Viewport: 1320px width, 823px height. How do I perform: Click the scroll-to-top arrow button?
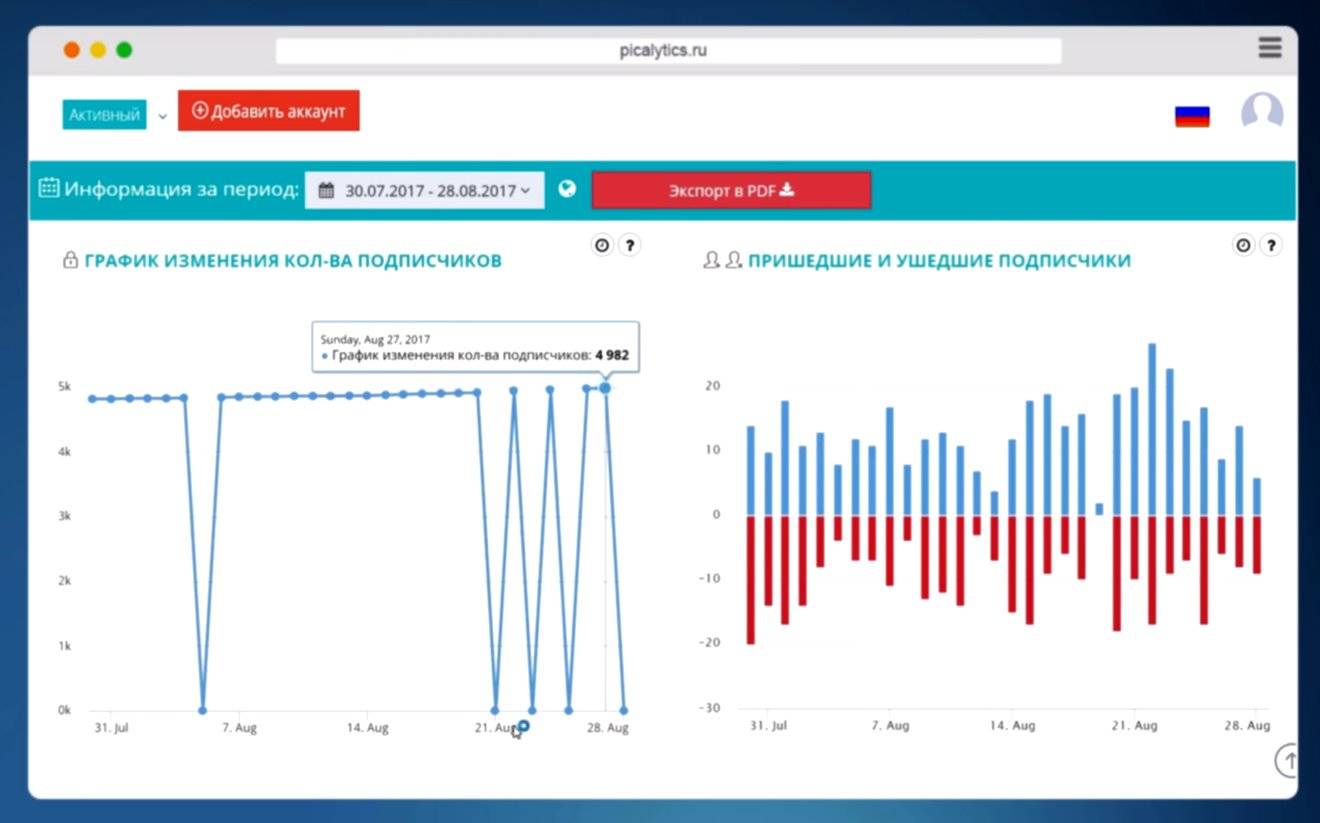(x=1287, y=761)
